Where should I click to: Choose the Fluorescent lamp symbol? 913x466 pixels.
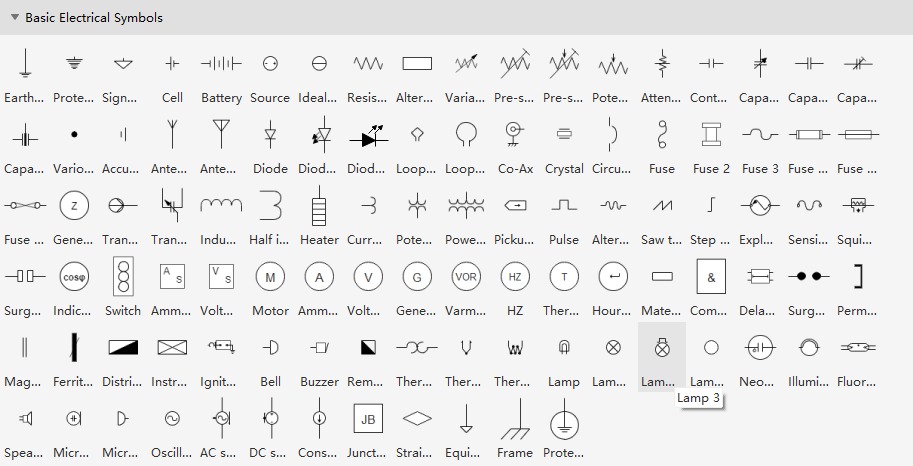click(858, 348)
